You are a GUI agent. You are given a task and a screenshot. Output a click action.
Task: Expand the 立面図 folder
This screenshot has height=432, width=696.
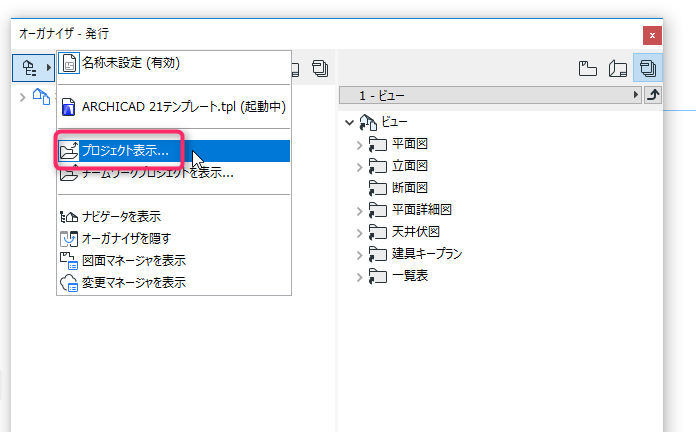coord(360,167)
